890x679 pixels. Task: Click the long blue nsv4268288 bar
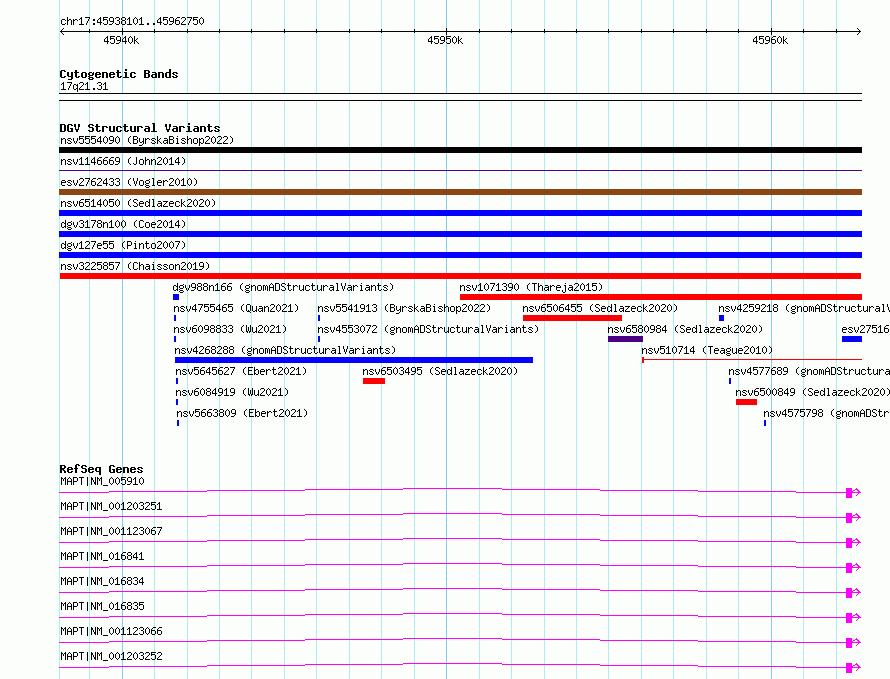pyautogui.click(x=354, y=360)
